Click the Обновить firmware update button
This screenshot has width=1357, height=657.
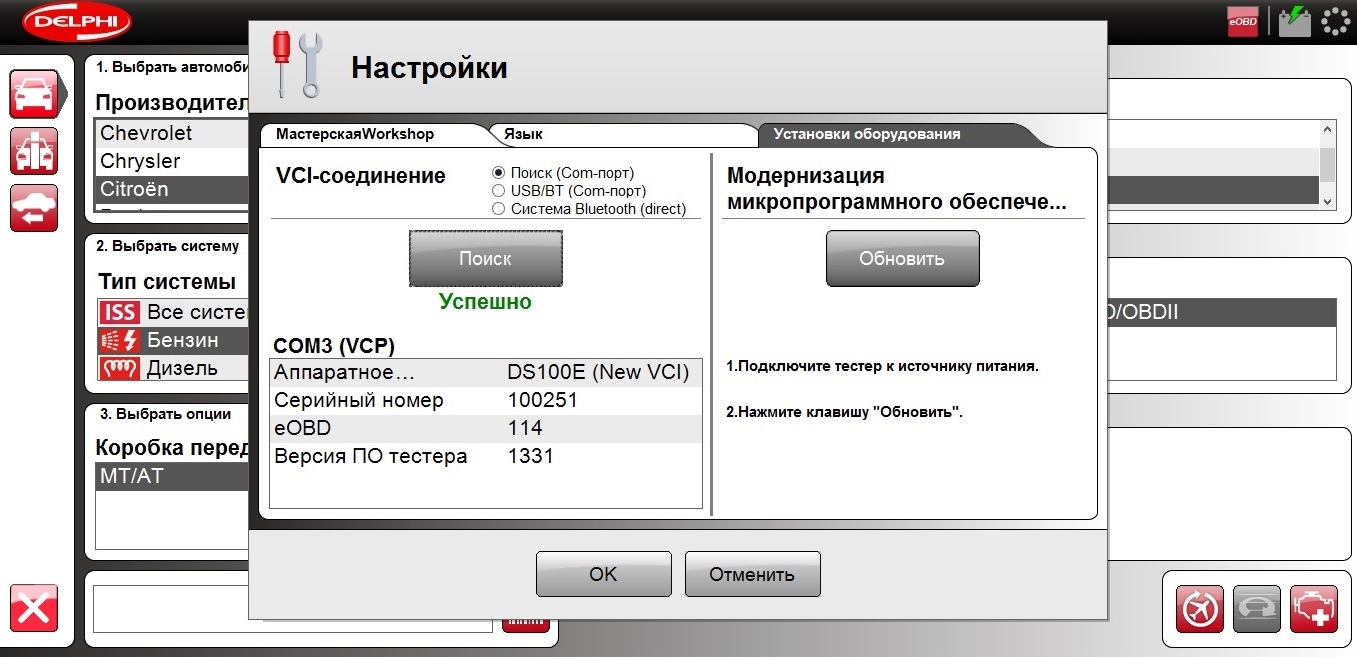902,258
